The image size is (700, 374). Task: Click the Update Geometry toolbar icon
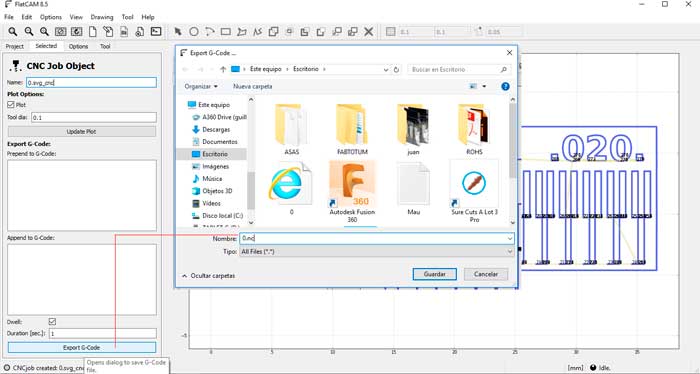click(x=124, y=32)
